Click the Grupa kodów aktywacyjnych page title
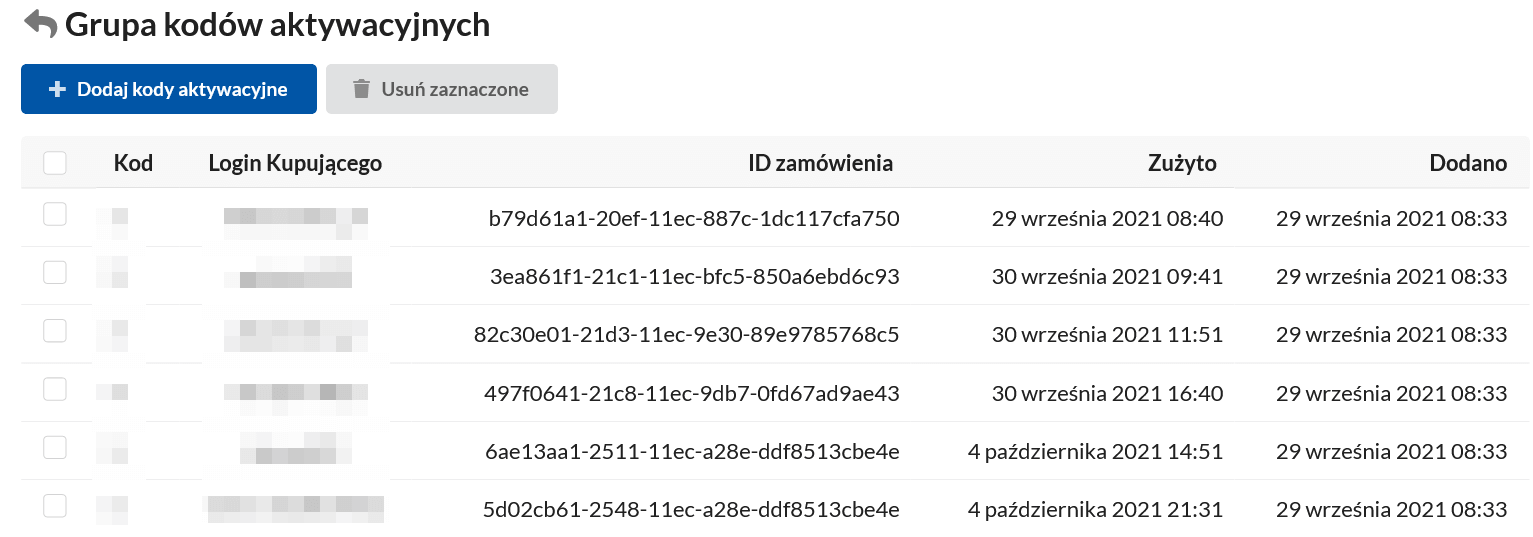1533x537 pixels. pyautogui.click(x=277, y=25)
